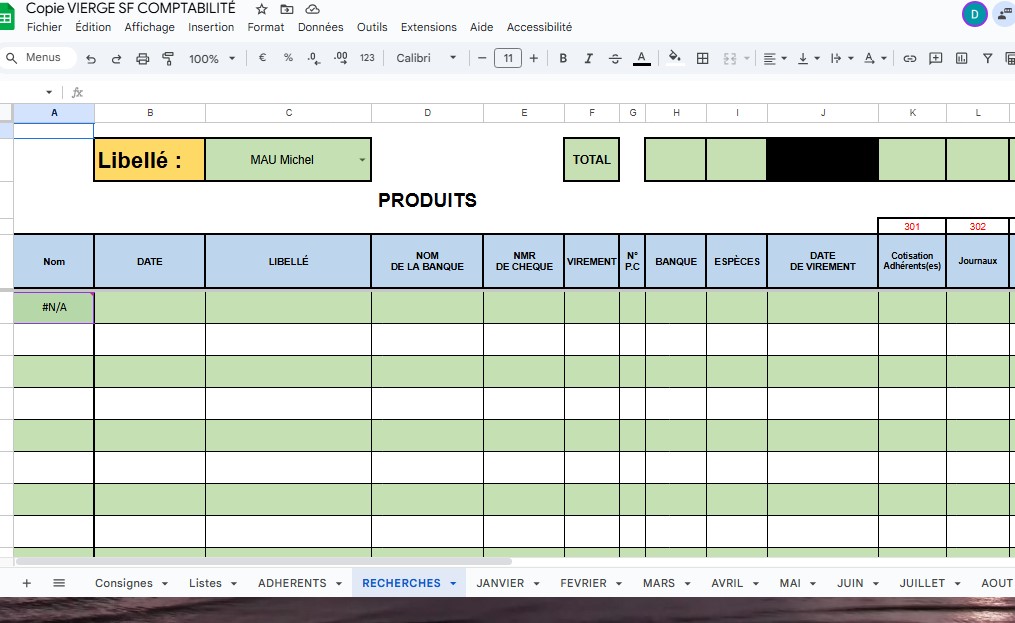Select the paint format roller
The width and height of the screenshot is (1015, 623).
coord(168,59)
